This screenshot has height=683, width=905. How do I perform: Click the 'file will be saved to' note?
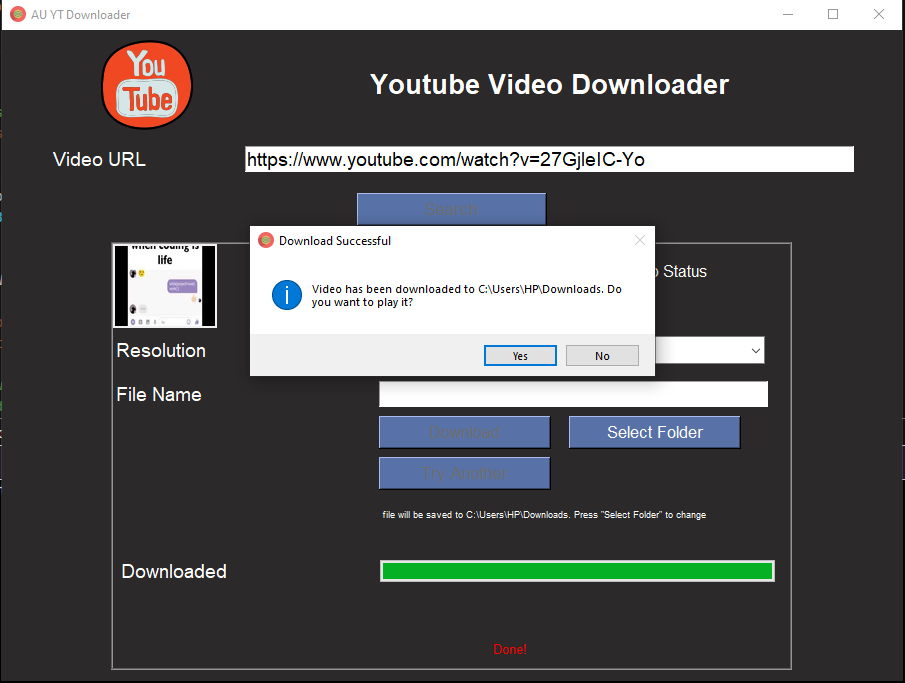tap(544, 514)
